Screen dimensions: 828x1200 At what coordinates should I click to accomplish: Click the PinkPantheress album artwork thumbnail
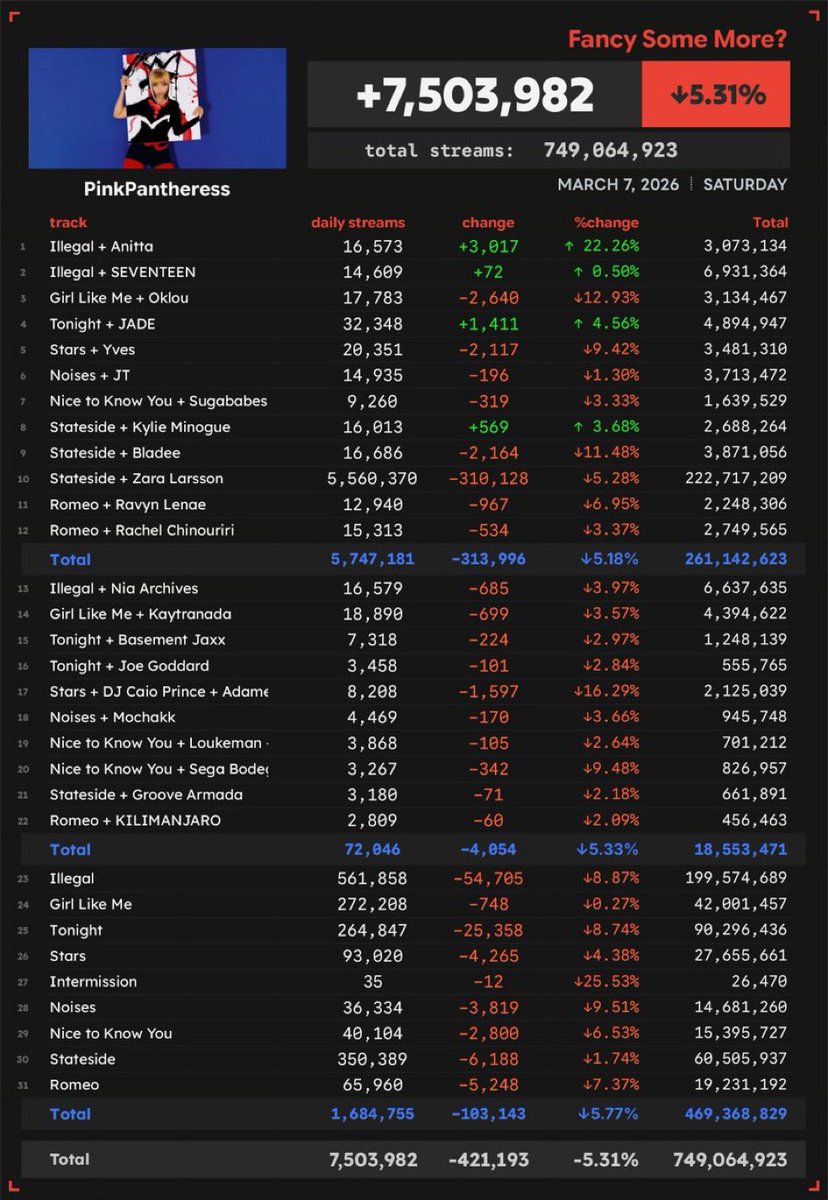pyautogui.click(x=157, y=108)
